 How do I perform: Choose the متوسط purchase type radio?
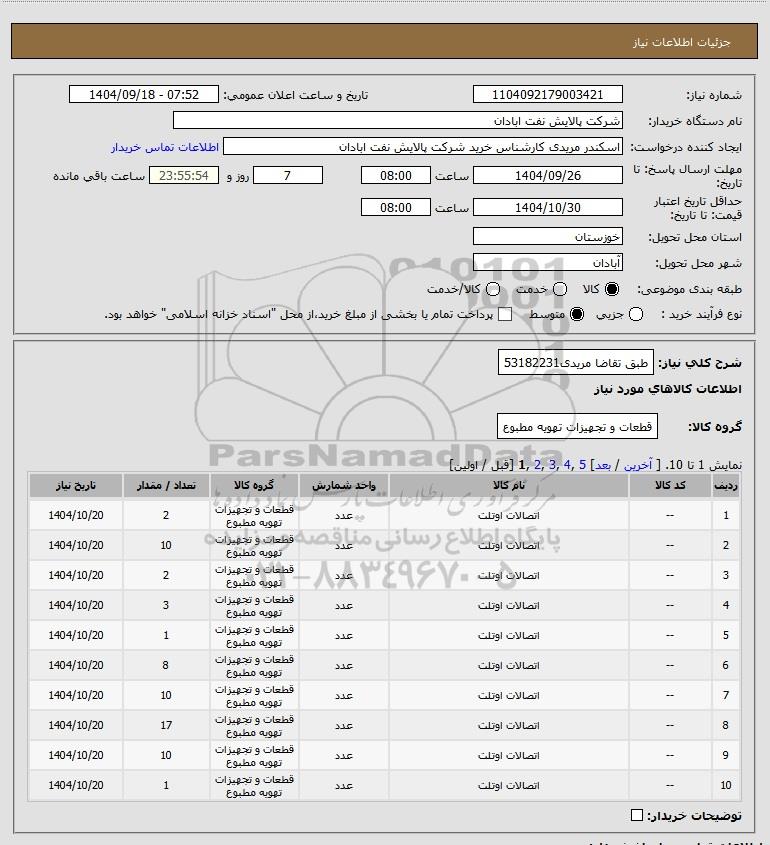coord(577,314)
